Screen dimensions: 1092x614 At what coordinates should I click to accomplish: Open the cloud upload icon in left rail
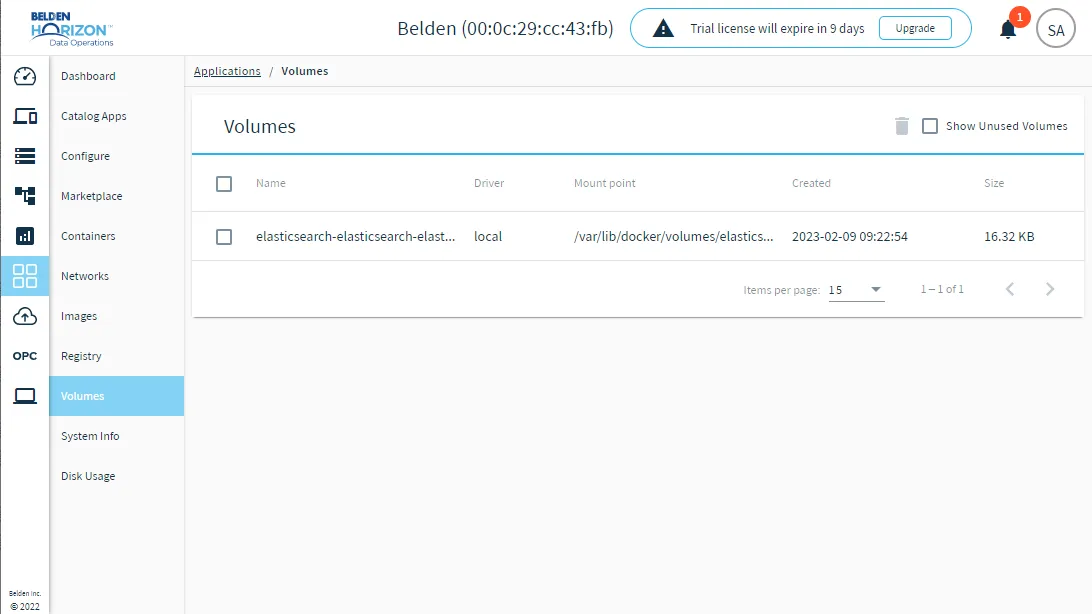[x=25, y=316]
